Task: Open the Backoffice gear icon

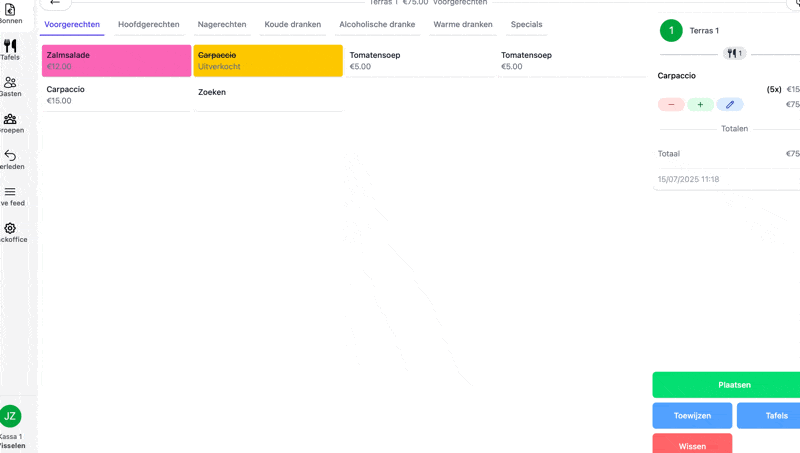Action: (x=10, y=229)
